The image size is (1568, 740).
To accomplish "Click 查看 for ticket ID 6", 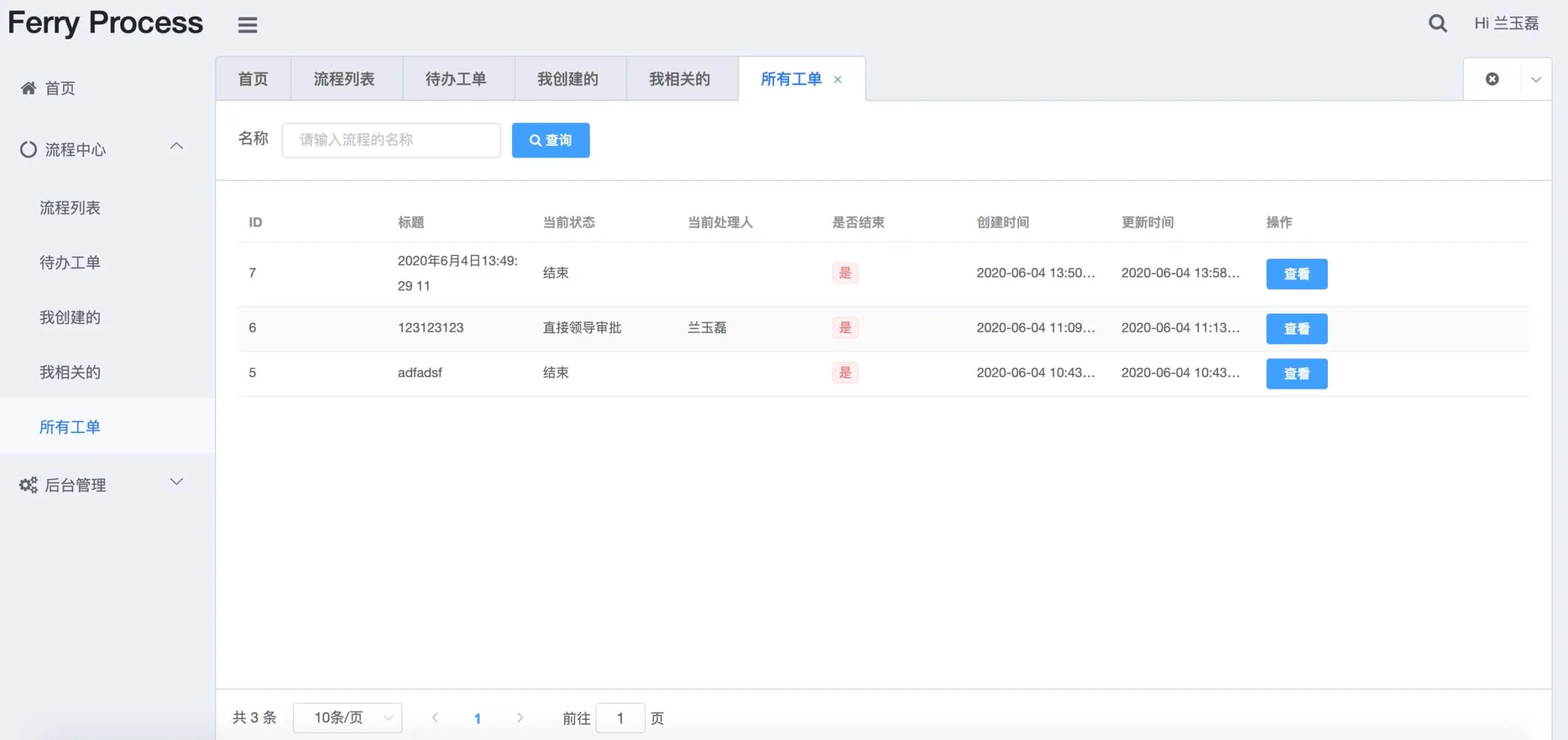I will [1296, 328].
